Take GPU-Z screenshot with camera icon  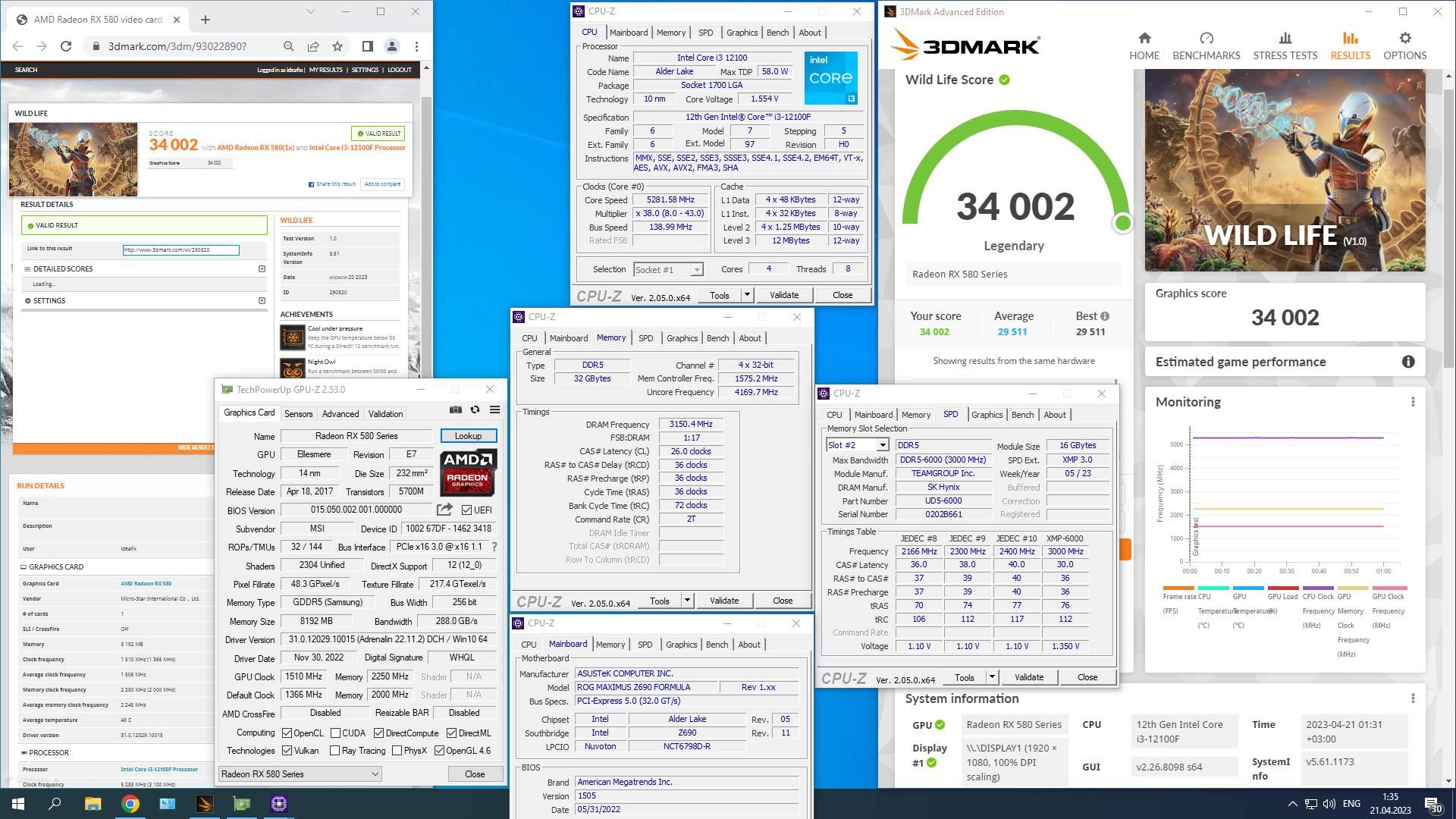[455, 409]
